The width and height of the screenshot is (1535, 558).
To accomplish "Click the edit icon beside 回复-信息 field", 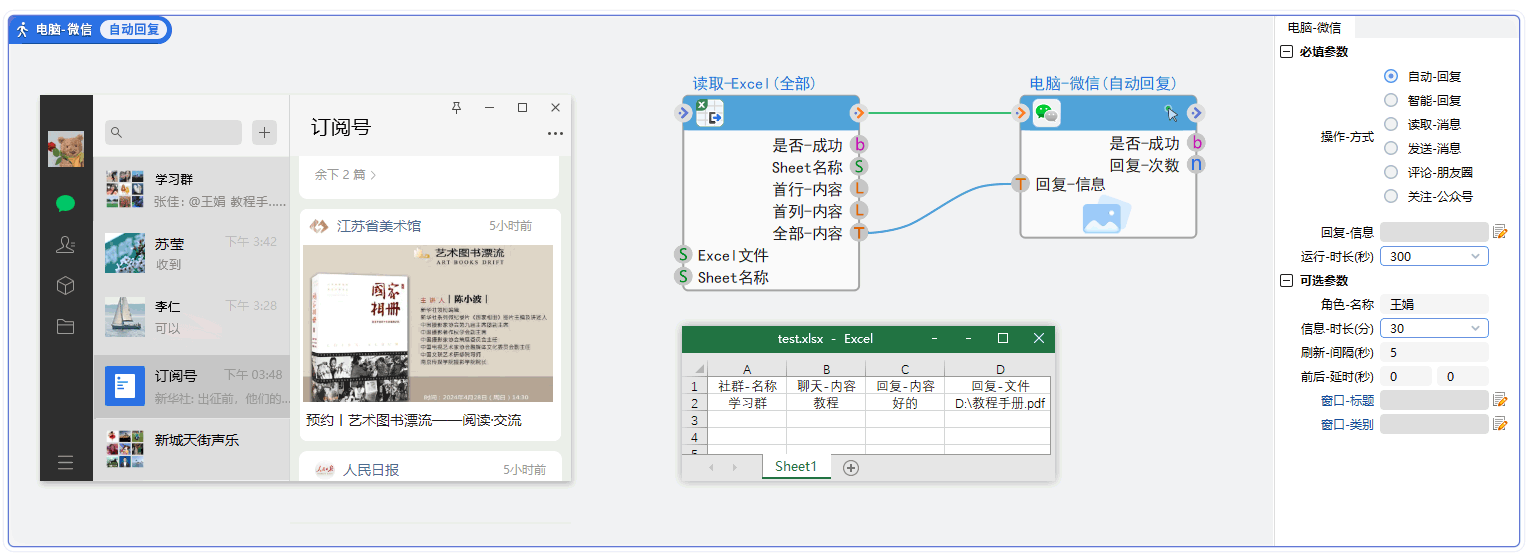I will [1500, 232].
